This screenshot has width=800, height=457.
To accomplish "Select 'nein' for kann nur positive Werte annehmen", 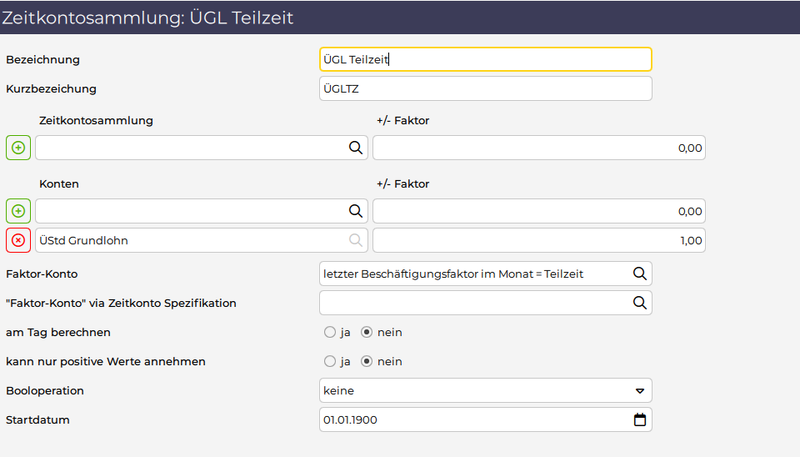I will pyautogui.click(x=366, y=361).
